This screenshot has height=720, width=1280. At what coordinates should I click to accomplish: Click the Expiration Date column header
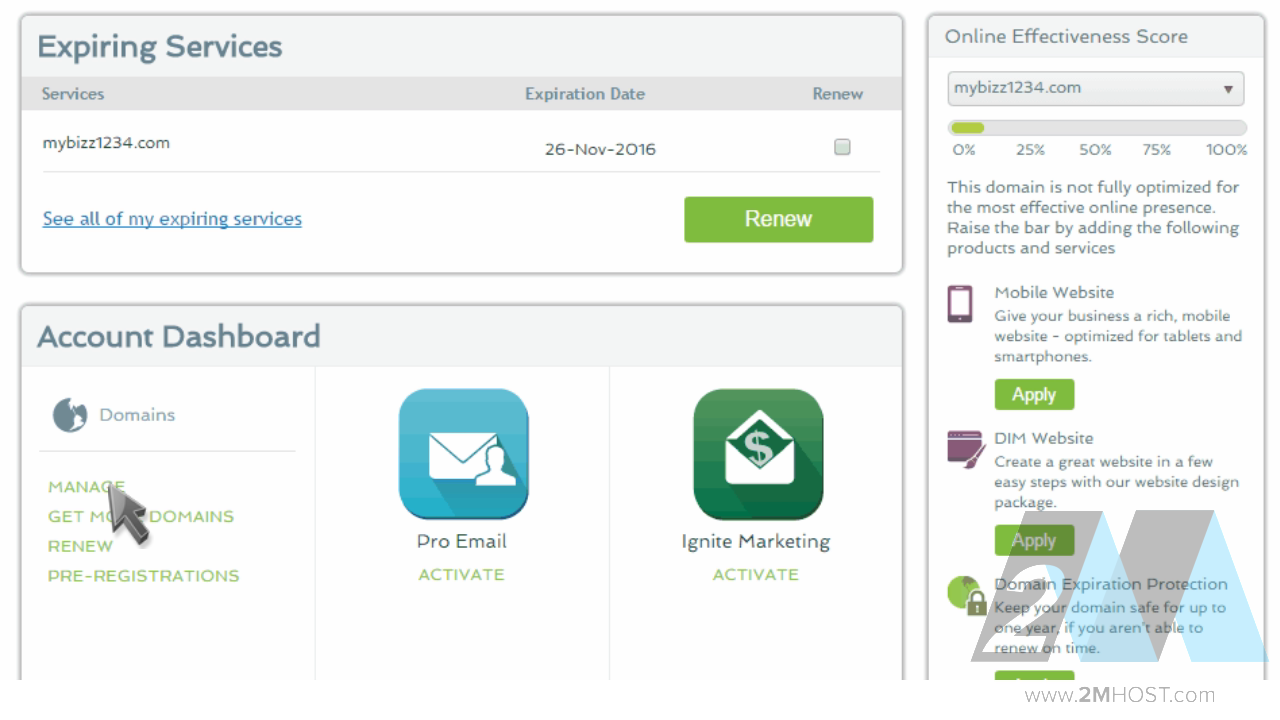[585, 94]
